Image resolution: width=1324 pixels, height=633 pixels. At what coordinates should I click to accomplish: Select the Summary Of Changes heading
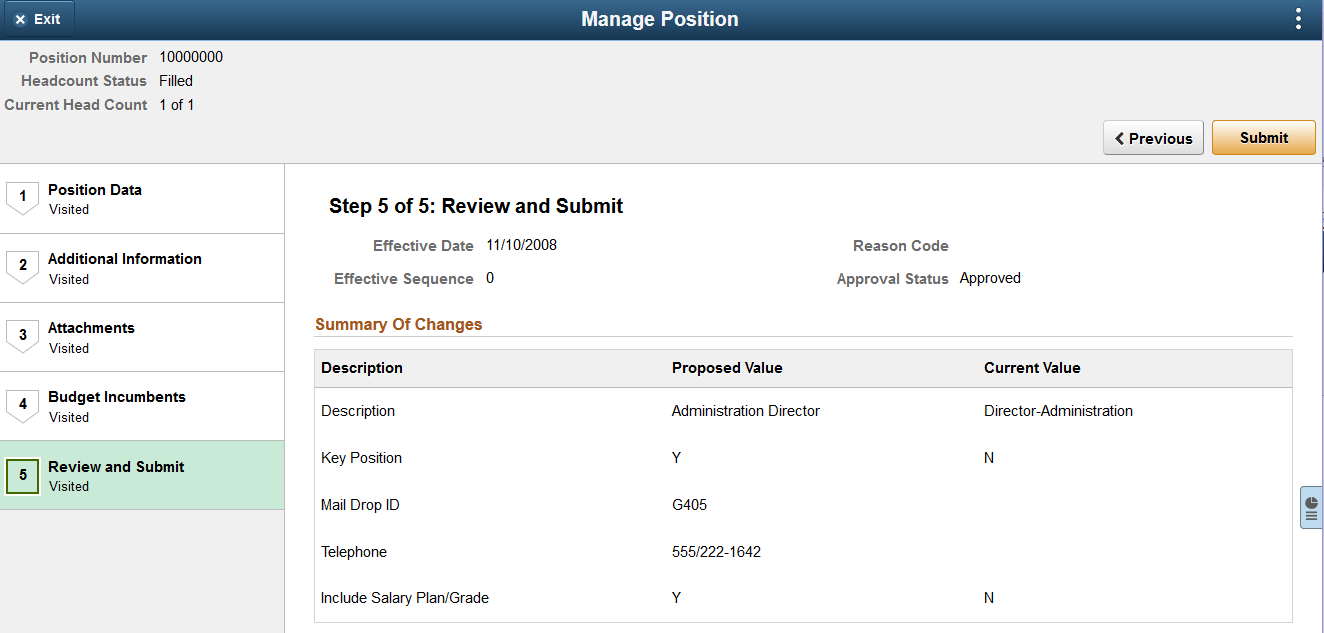[398, 324]
